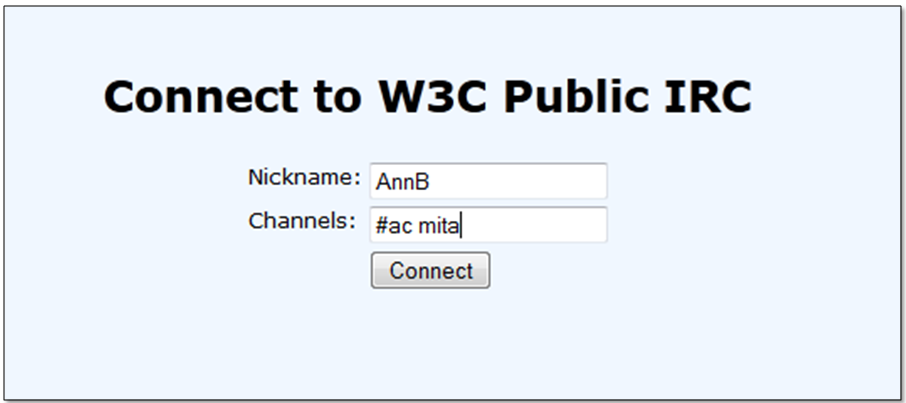Screen dimensions: 906x403
Task: Click the "AnnB" text in Nickname field
Action: pos(402,182)
